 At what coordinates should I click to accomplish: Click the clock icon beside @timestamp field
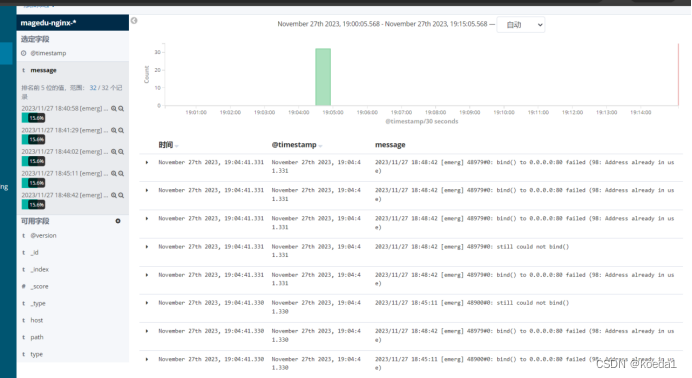pyautogui.click(x=23, y=53)
